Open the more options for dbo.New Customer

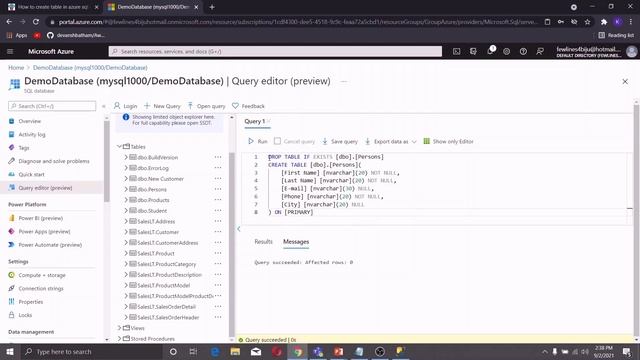tap(218, 178)
